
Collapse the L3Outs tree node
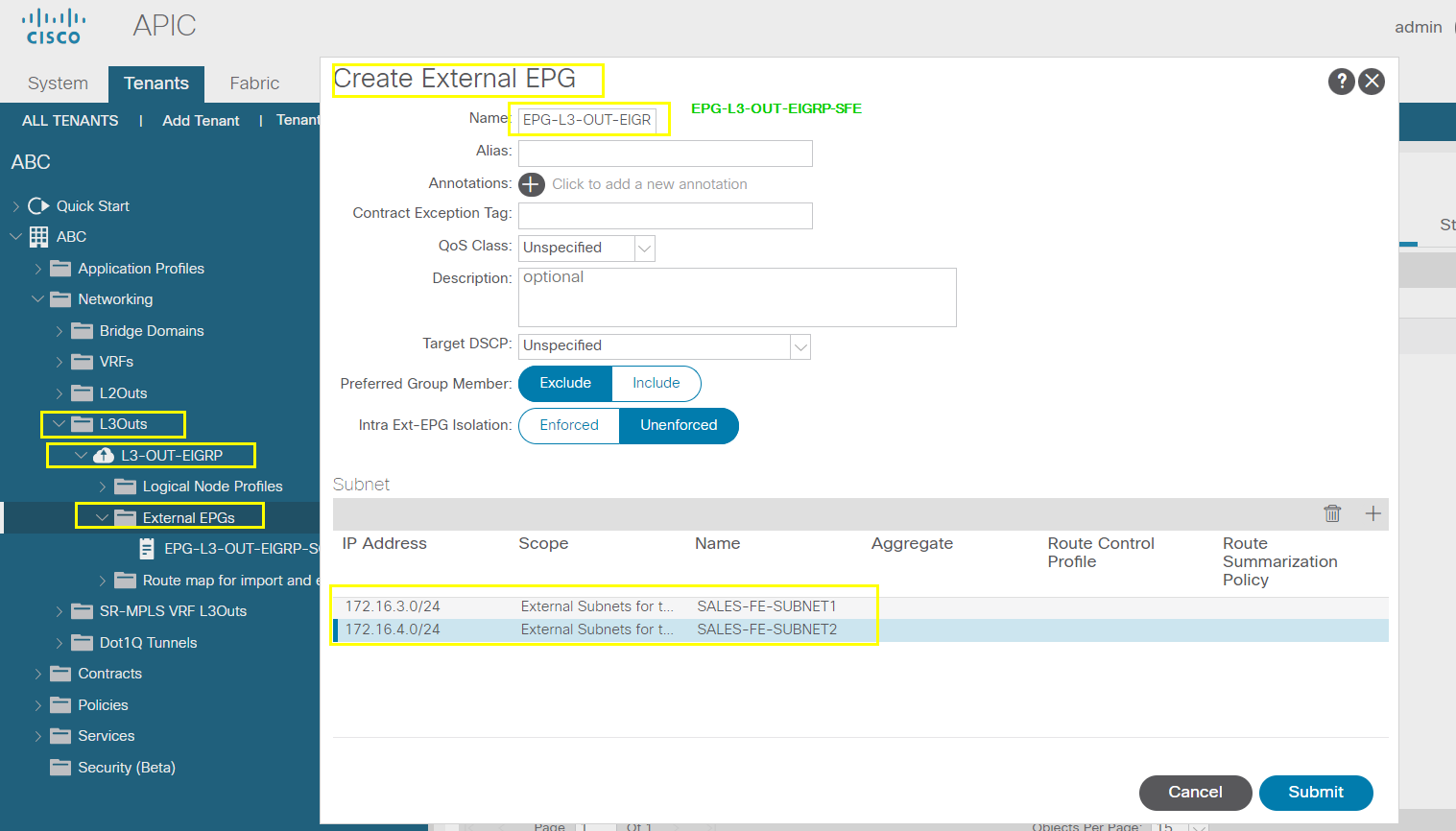pyautogui.click(x=60, y=423)
